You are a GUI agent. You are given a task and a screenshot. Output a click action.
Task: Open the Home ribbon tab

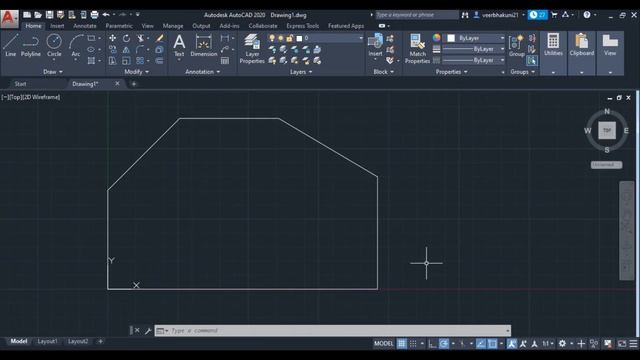33,26
